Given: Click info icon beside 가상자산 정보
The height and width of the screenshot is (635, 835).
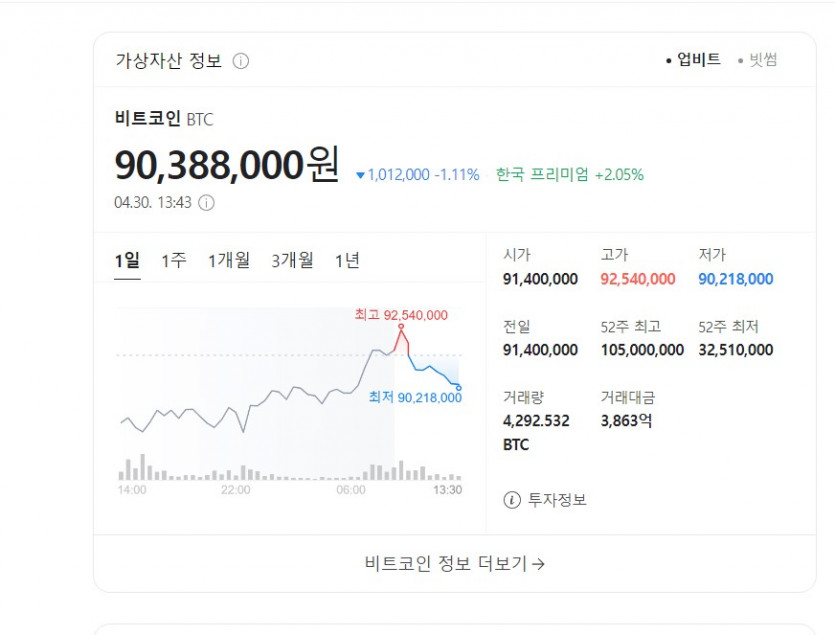Looking at the screenshot, I should pyautogui.click(x=241, y=61).
